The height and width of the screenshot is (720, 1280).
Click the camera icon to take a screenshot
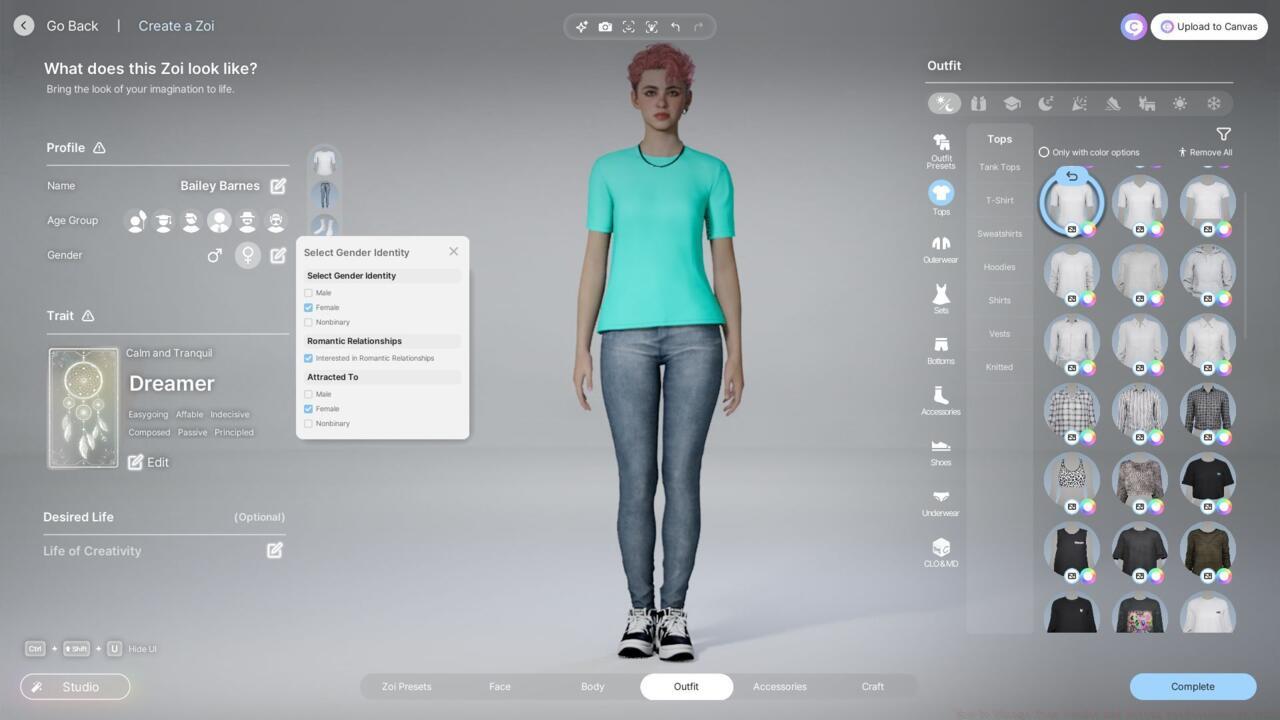(605, 27)
